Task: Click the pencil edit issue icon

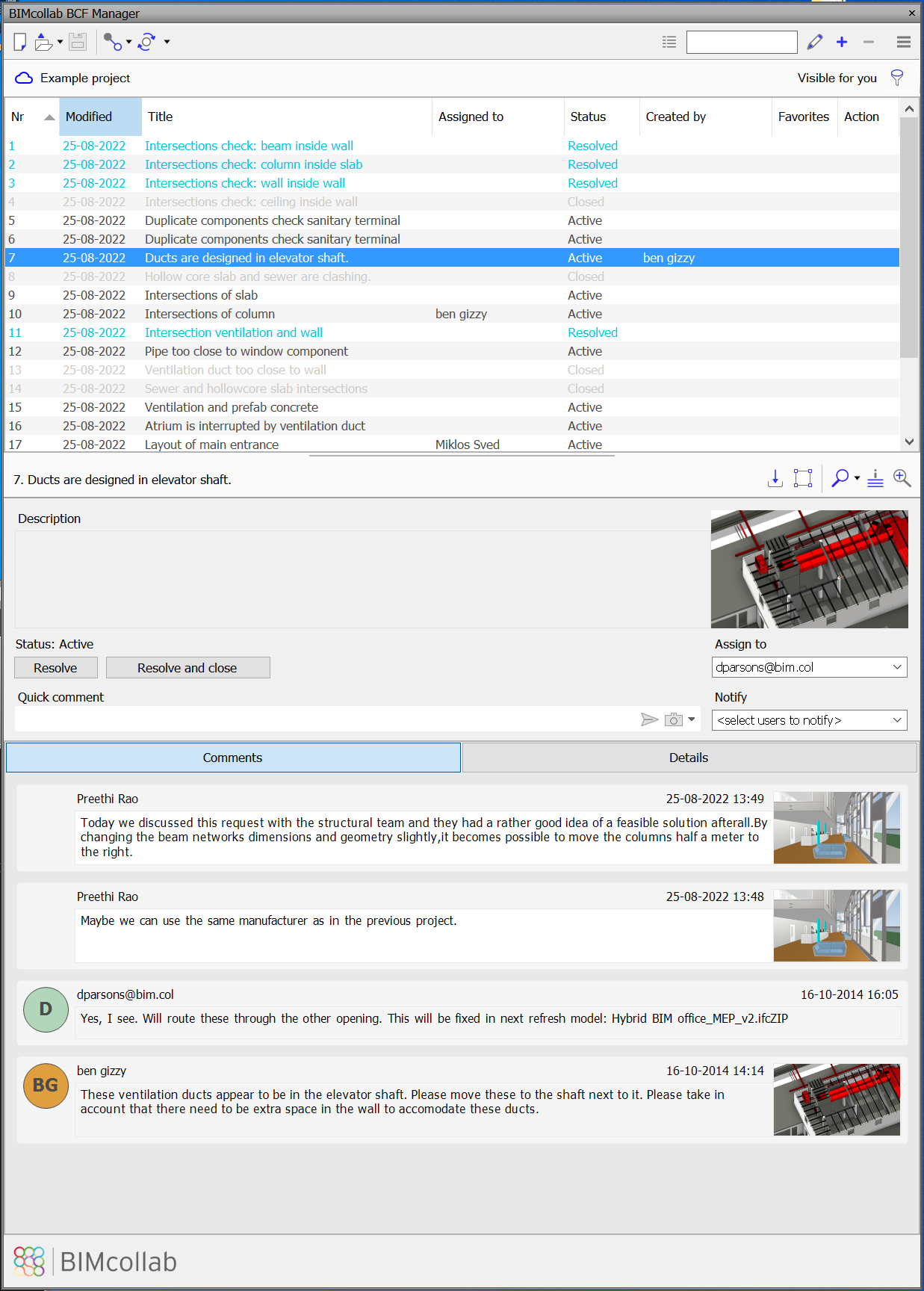Action: pos(815,42)
